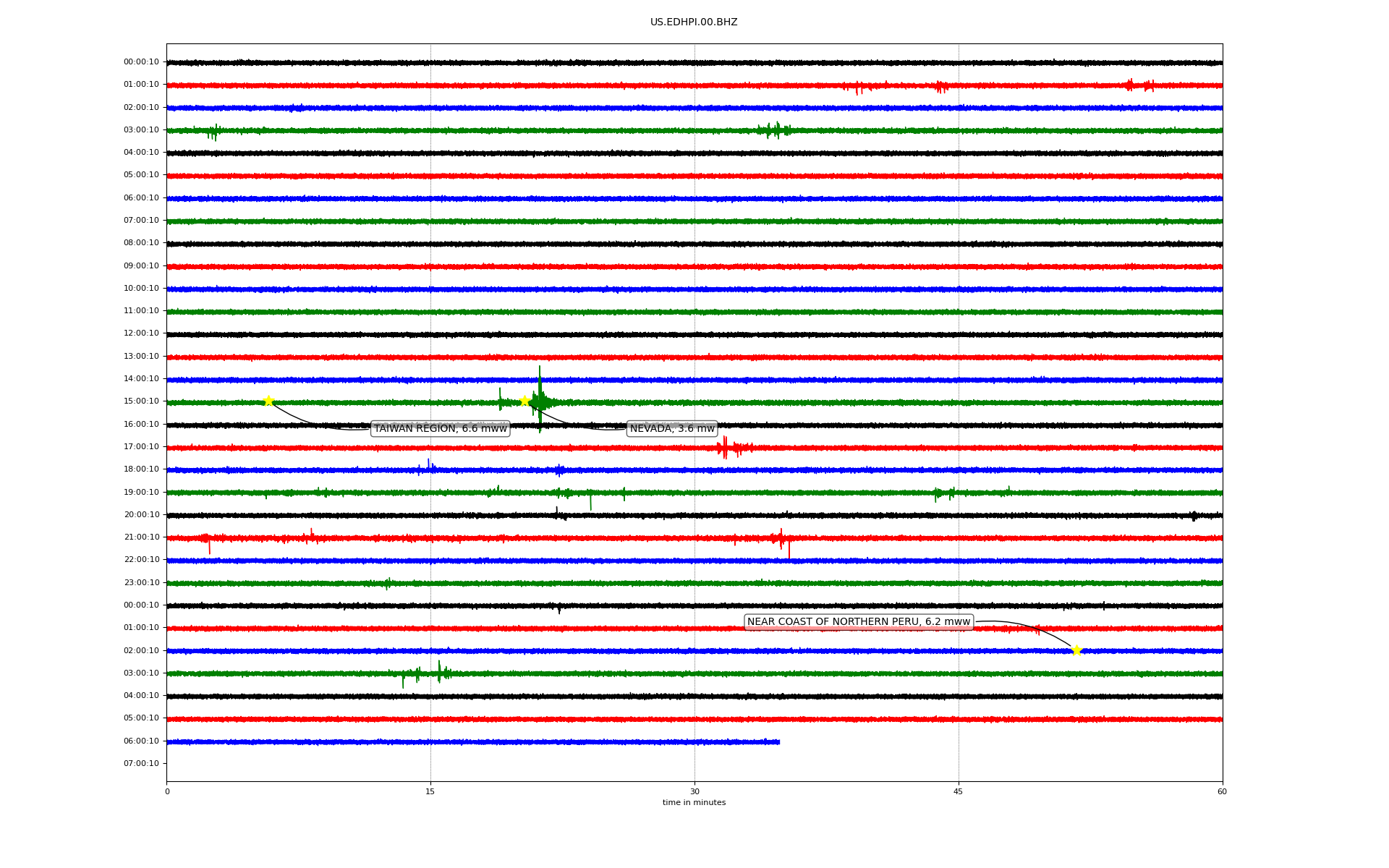Click the Northern Peru earthquake star marker

[x=1076, y=650]
